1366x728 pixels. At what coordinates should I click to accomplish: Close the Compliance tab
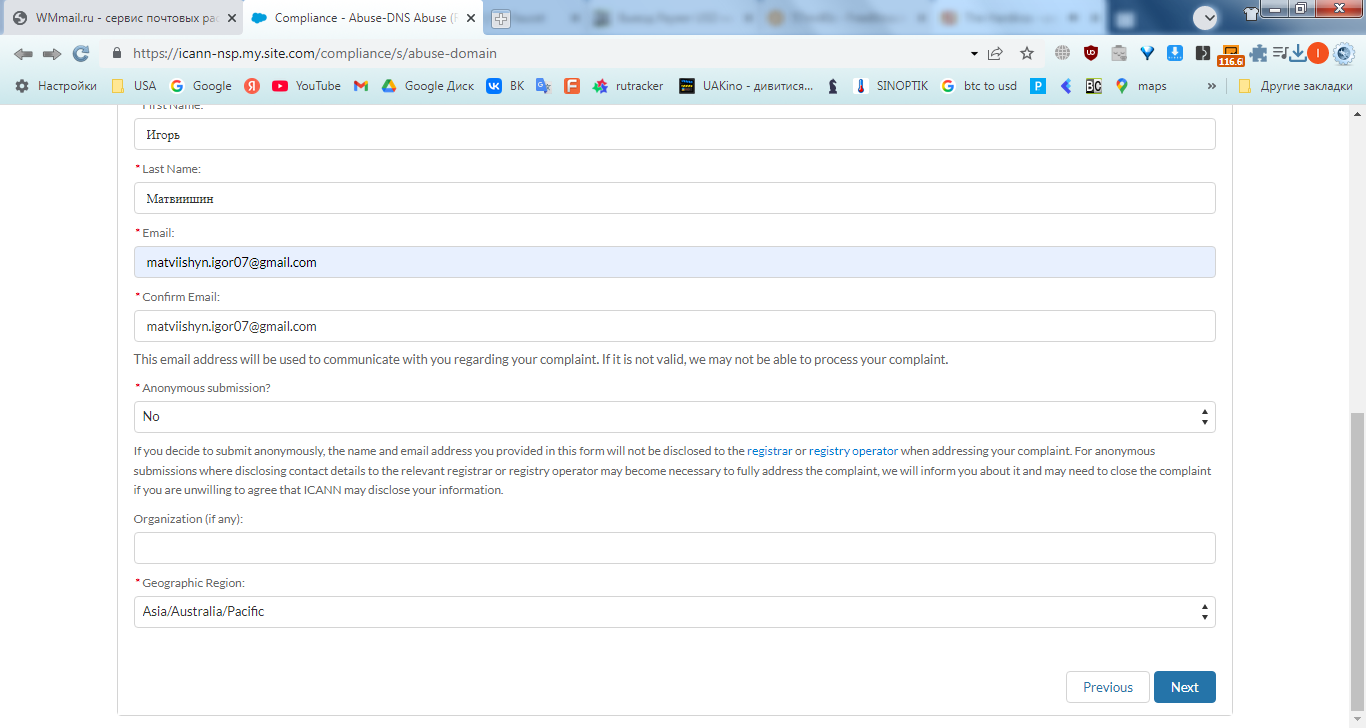pos(472,18)
